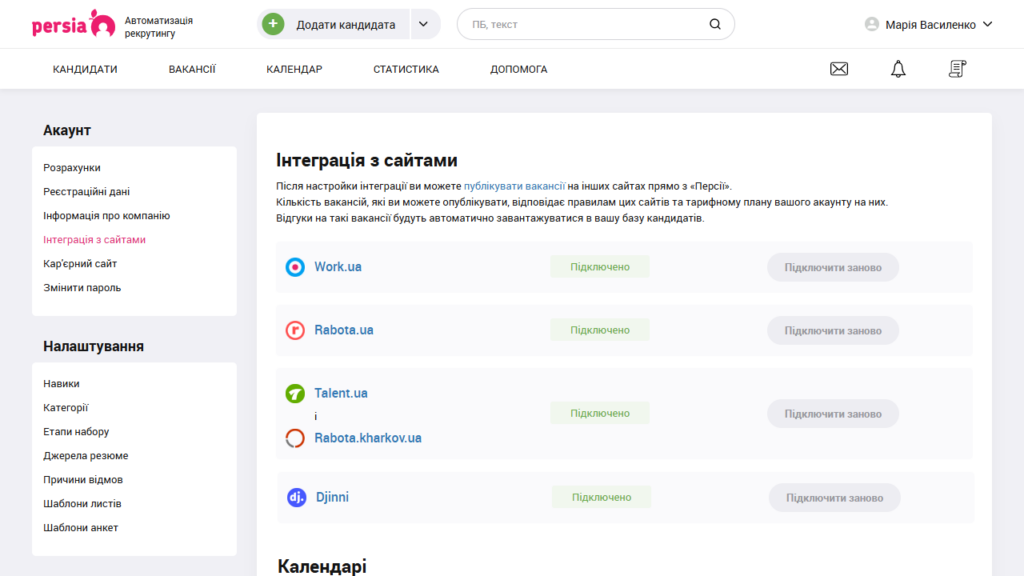Open the Djinni link
This screenshot has height=576, width=1024.
pyautogui.click(x=332, y=497)
